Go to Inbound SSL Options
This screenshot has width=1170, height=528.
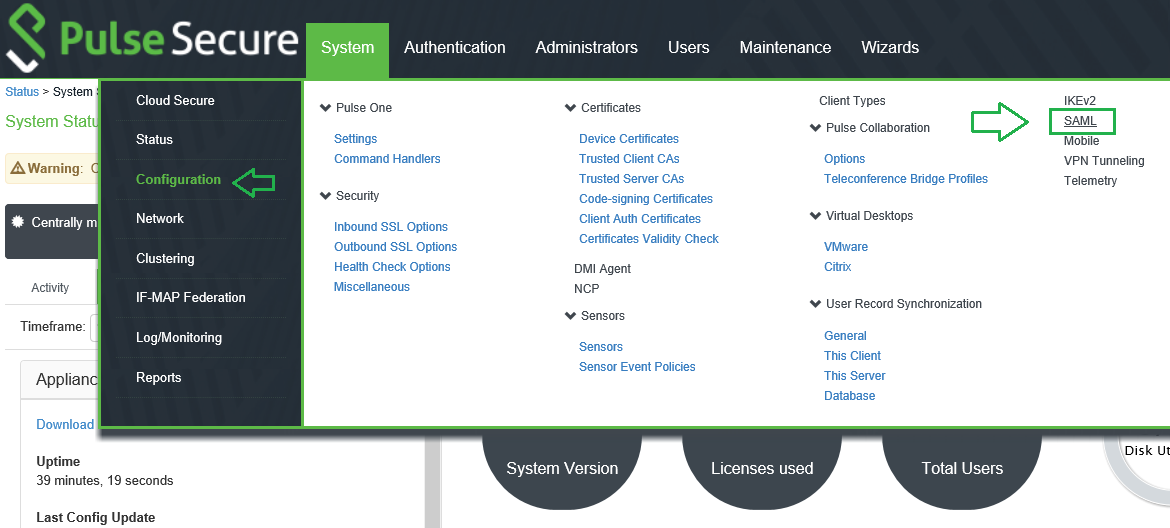pyautogui.click(x=390, y=227)
